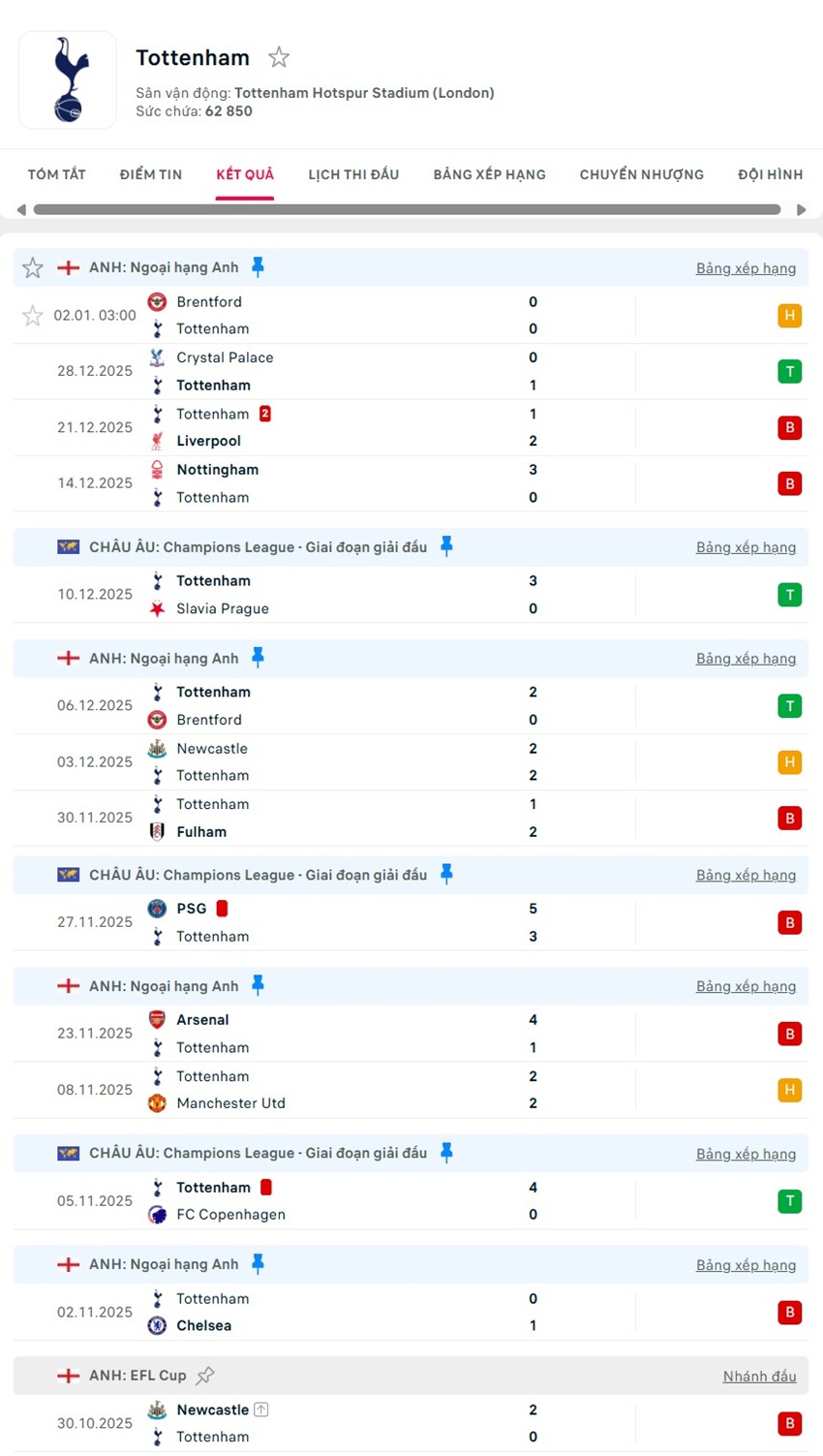The image size is (823, 1456).
Task: Click the Chelsea club badge icon
Action: (156, 1326)
